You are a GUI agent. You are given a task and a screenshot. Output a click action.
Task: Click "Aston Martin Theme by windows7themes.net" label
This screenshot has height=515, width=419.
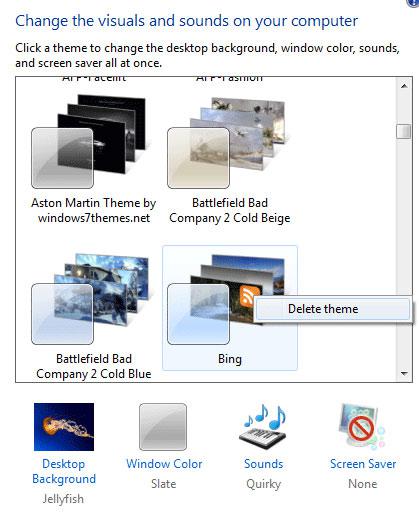(94, 210)
